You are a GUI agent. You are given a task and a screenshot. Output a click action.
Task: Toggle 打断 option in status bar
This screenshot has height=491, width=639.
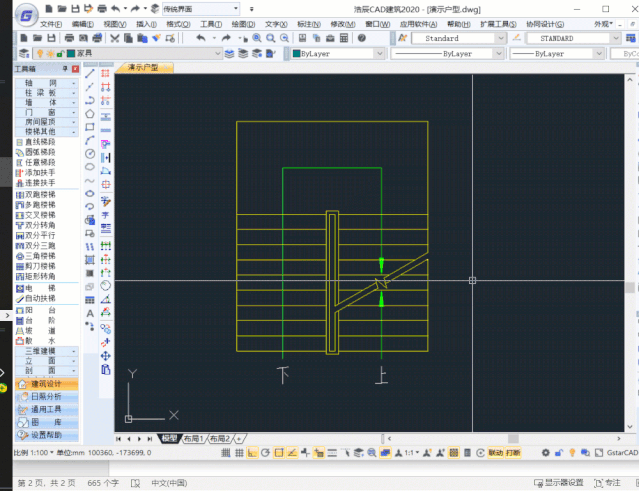[x=513, y=453]
